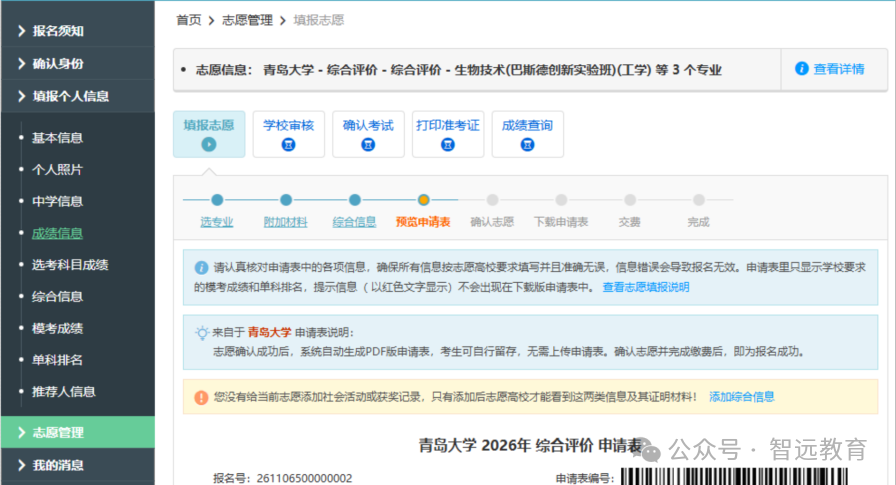896x485 pixels.
Task: Click the 综合信息 step dot
Action: tap(355, 200)
